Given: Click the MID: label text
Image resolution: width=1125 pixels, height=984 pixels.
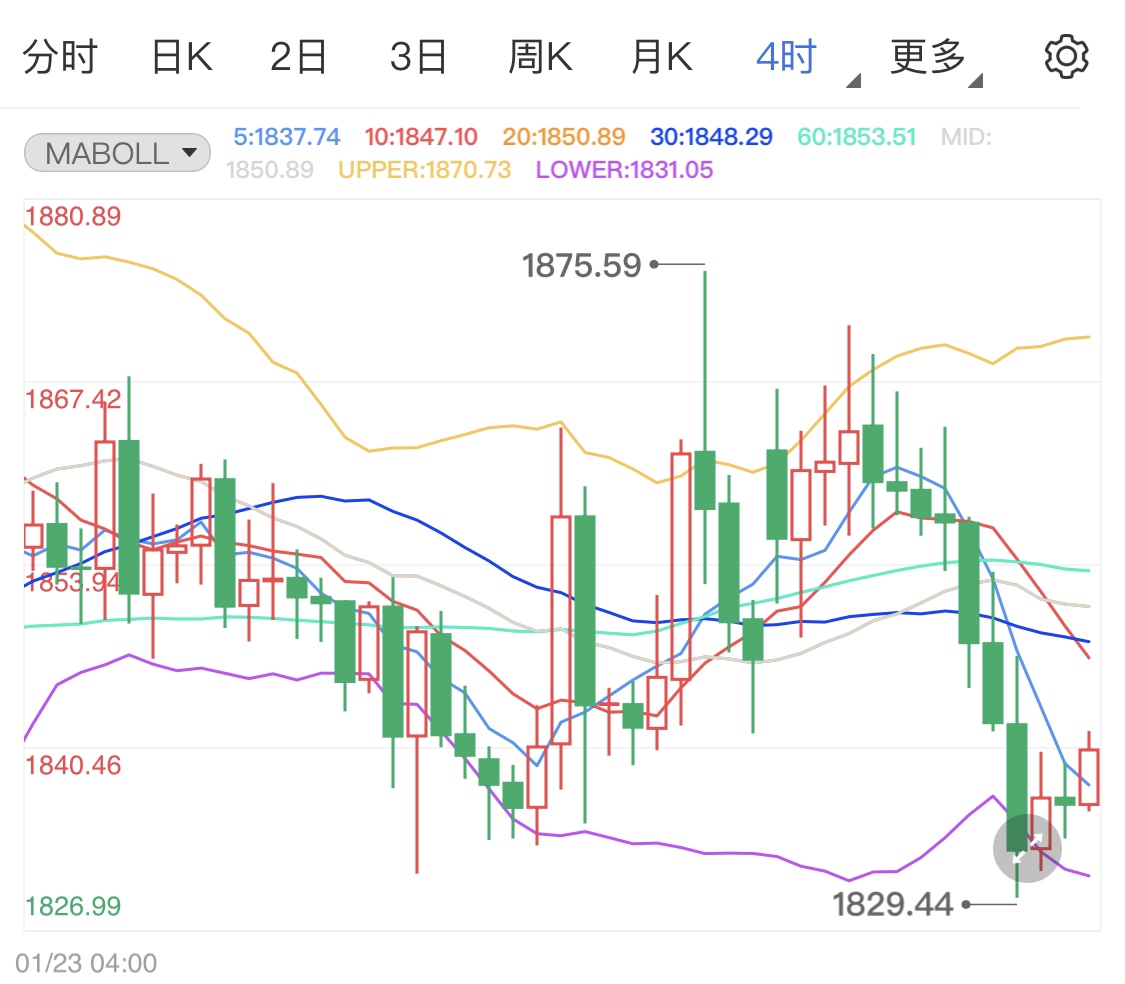Looking at the screenshot, I should (966, 136).
